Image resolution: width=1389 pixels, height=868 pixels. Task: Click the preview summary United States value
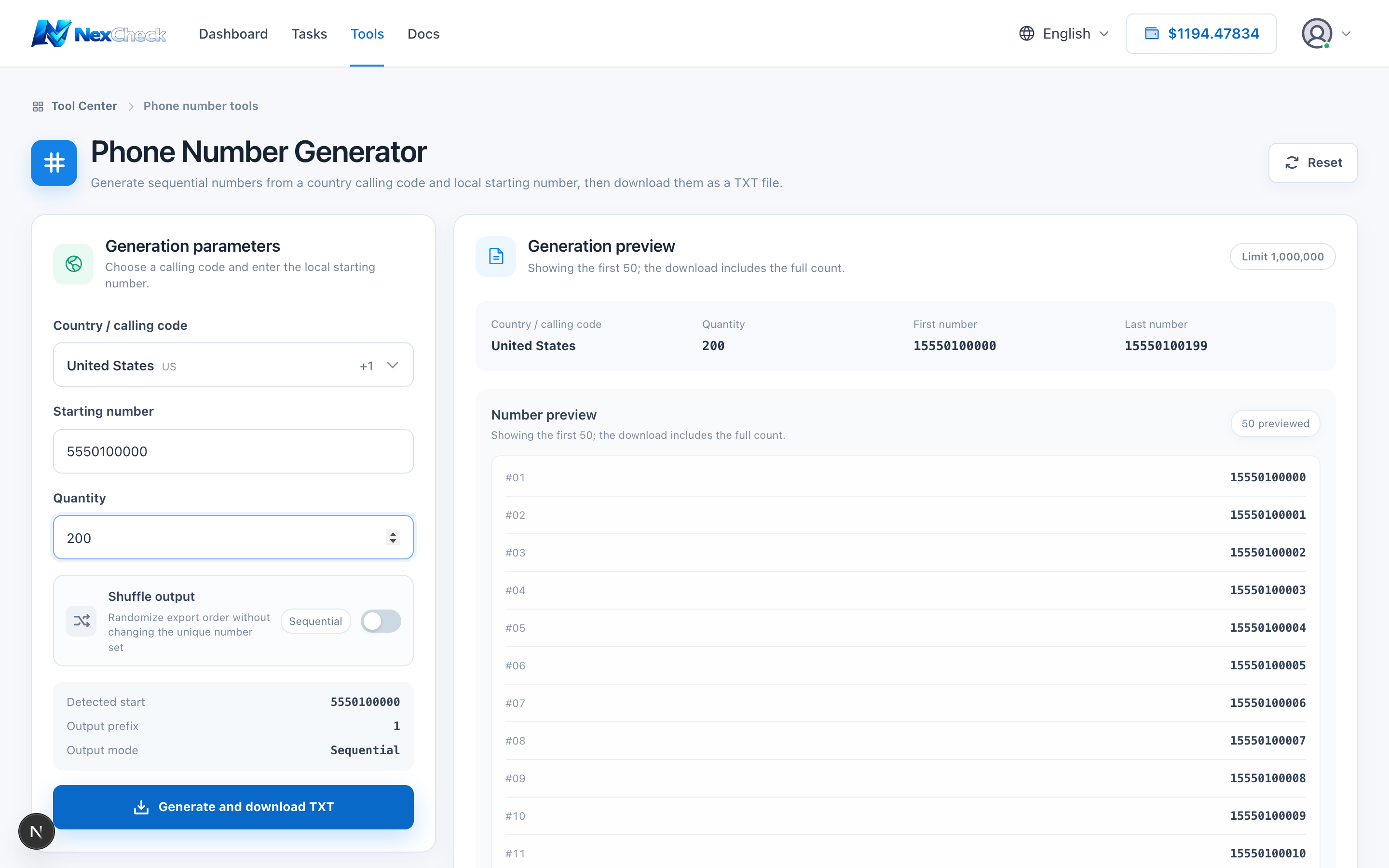pyautogui.click(x=533, y=346)
